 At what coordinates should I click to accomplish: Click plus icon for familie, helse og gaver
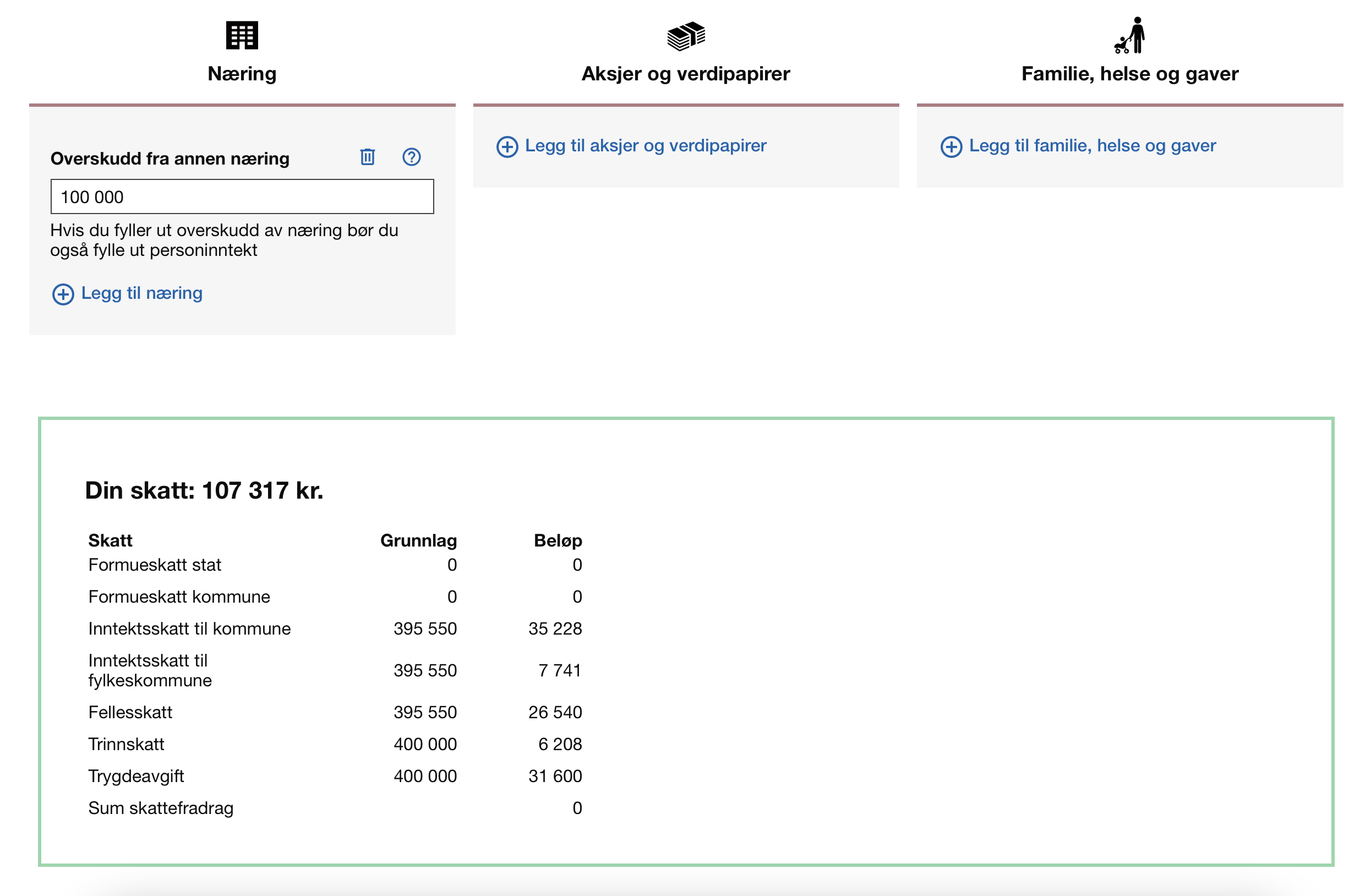coord(951,147)
